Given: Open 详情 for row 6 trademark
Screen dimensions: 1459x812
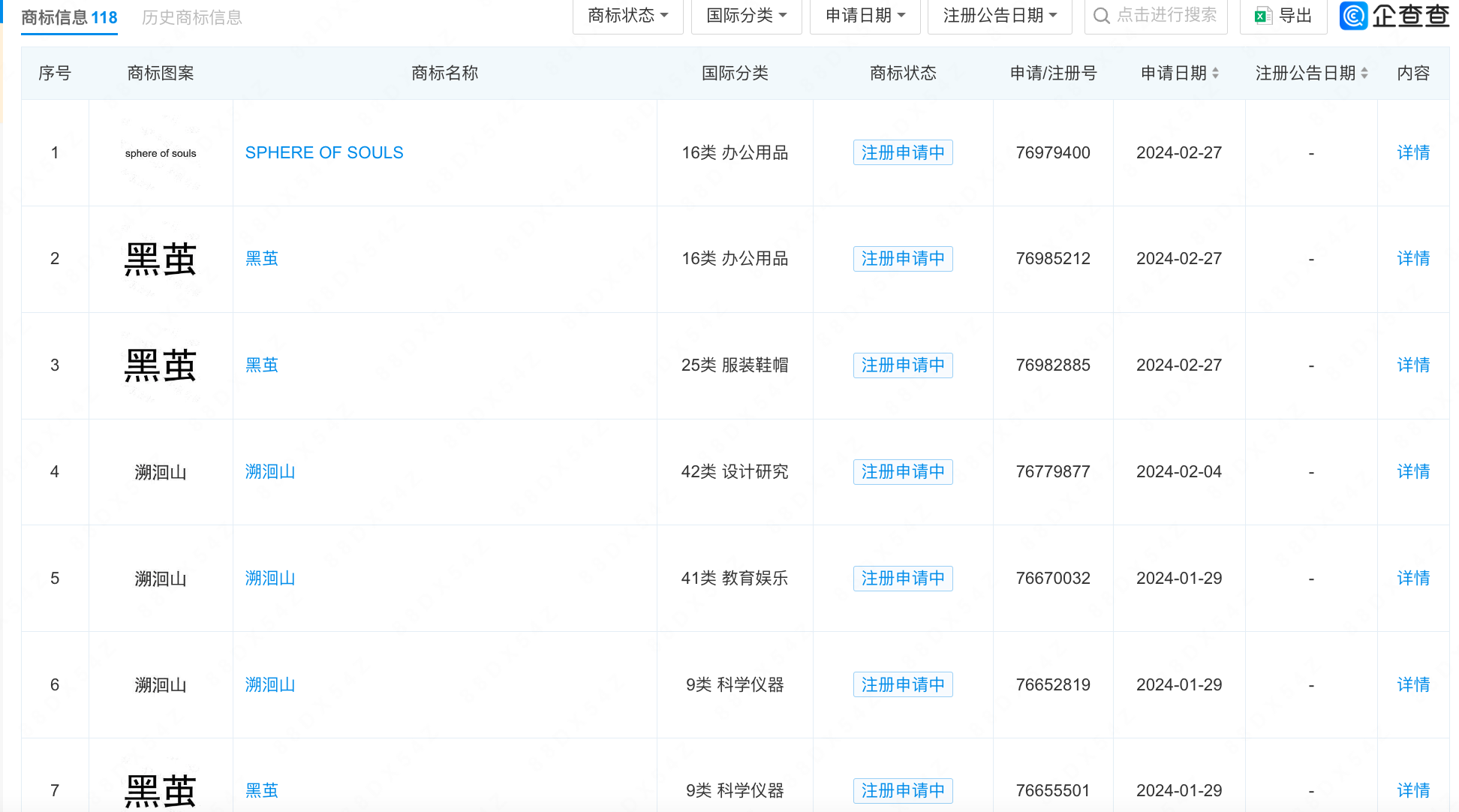Looking at the screenshot, I should (x=1412, y=684).
